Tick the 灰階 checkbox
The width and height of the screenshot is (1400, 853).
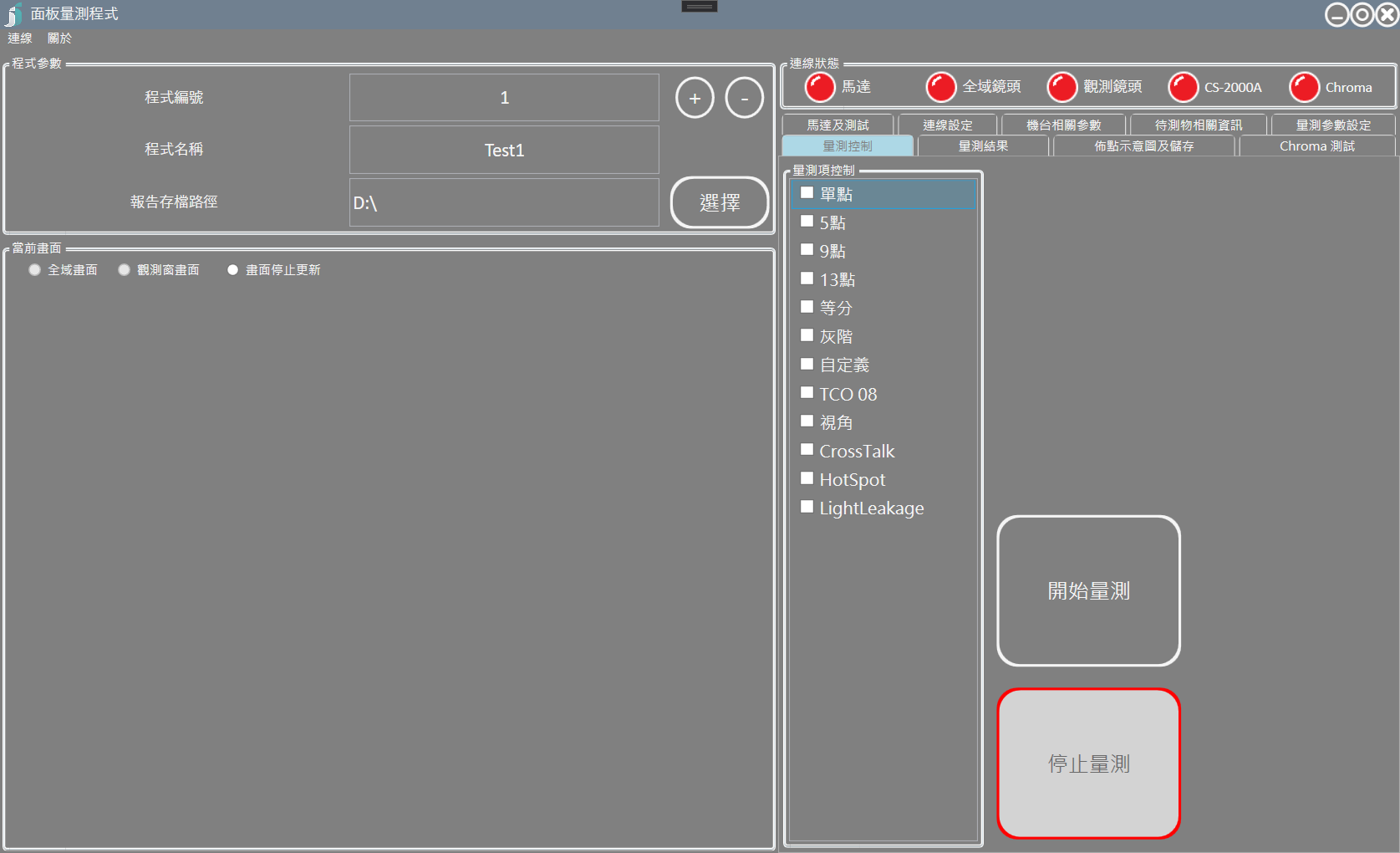tap(807, 335)
